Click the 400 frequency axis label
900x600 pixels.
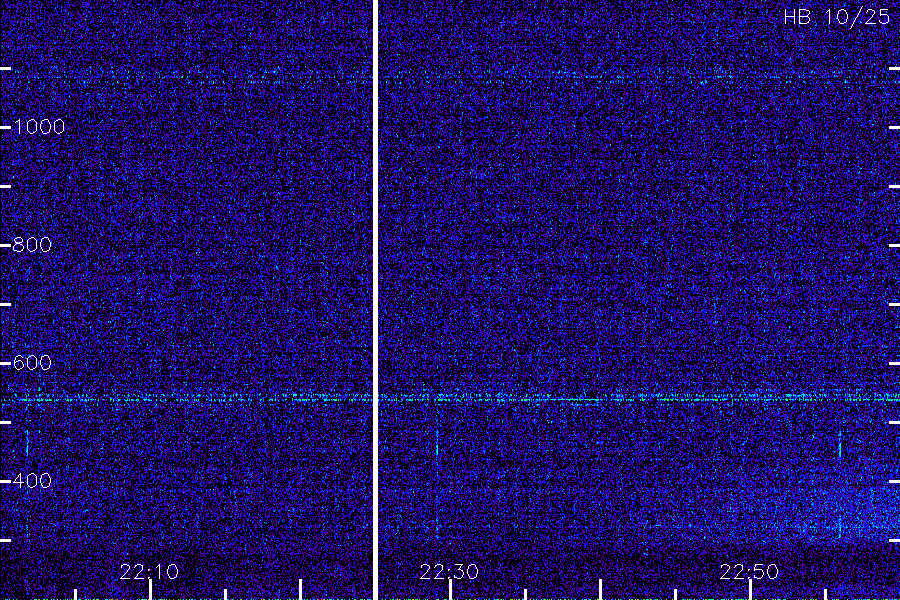pyautogui.click(x=32, y=481)
